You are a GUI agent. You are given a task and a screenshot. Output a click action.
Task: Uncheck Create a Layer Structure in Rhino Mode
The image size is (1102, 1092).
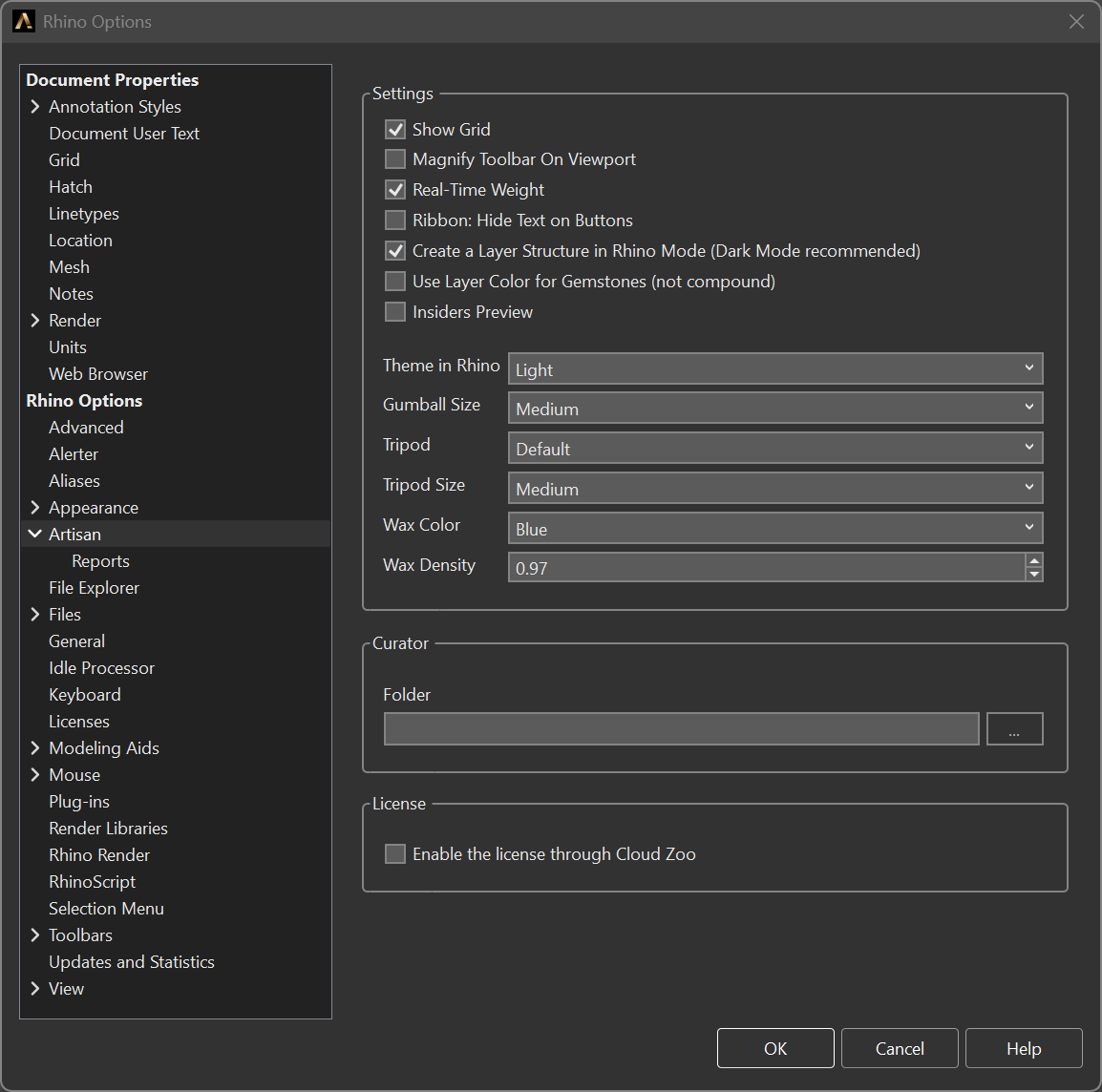(395, 251)
